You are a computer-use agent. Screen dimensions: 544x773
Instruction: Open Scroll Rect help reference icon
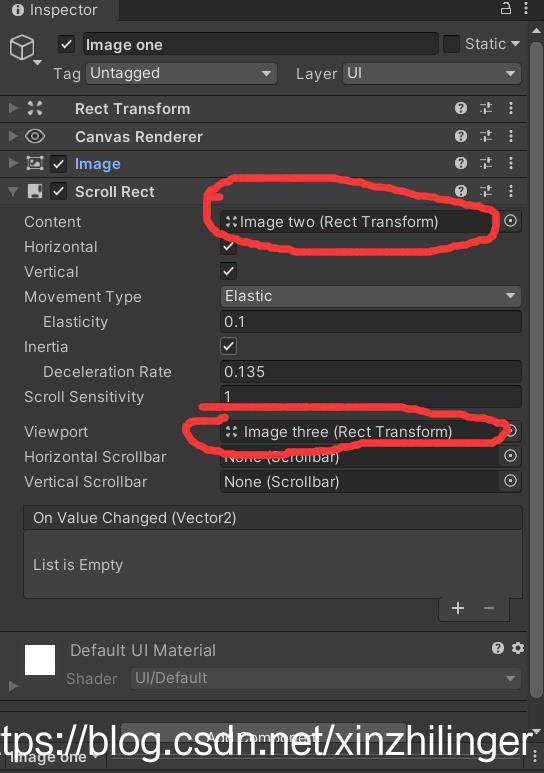click(x=461, y=191)
